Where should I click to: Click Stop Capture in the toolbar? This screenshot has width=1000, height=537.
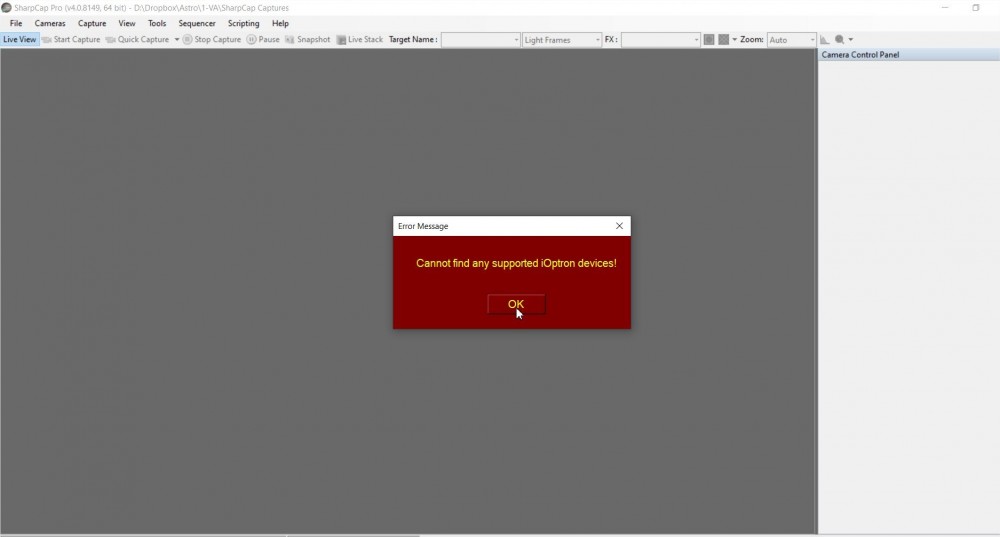[212, 40]
